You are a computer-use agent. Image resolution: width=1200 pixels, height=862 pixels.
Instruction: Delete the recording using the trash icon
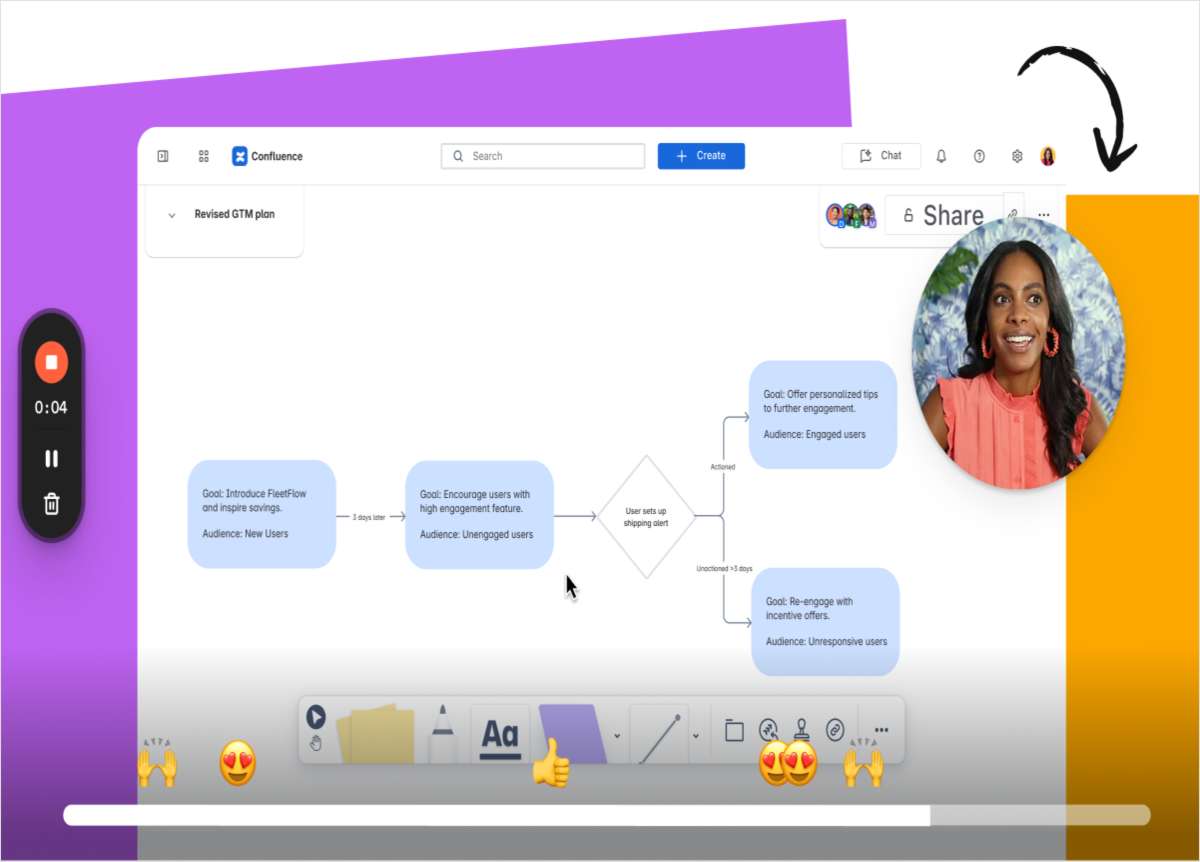51,504
